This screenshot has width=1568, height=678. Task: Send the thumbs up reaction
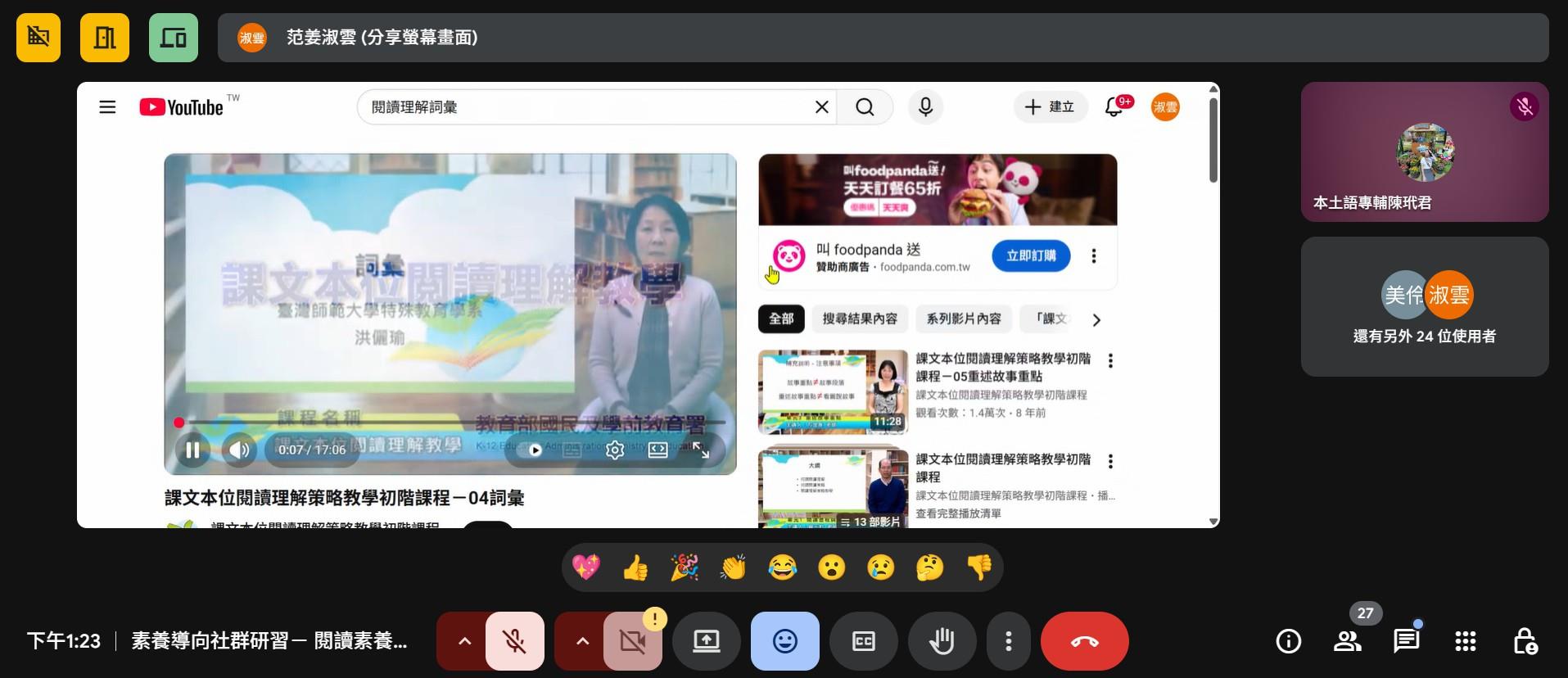[x=635, y=567]
